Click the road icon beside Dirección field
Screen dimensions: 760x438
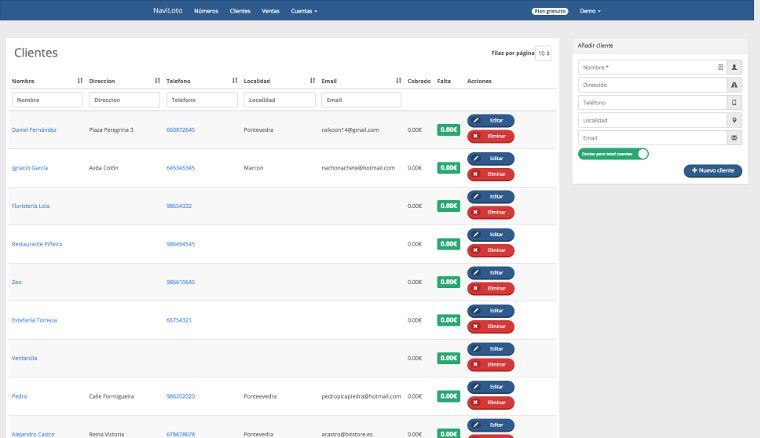pos(735,85)
